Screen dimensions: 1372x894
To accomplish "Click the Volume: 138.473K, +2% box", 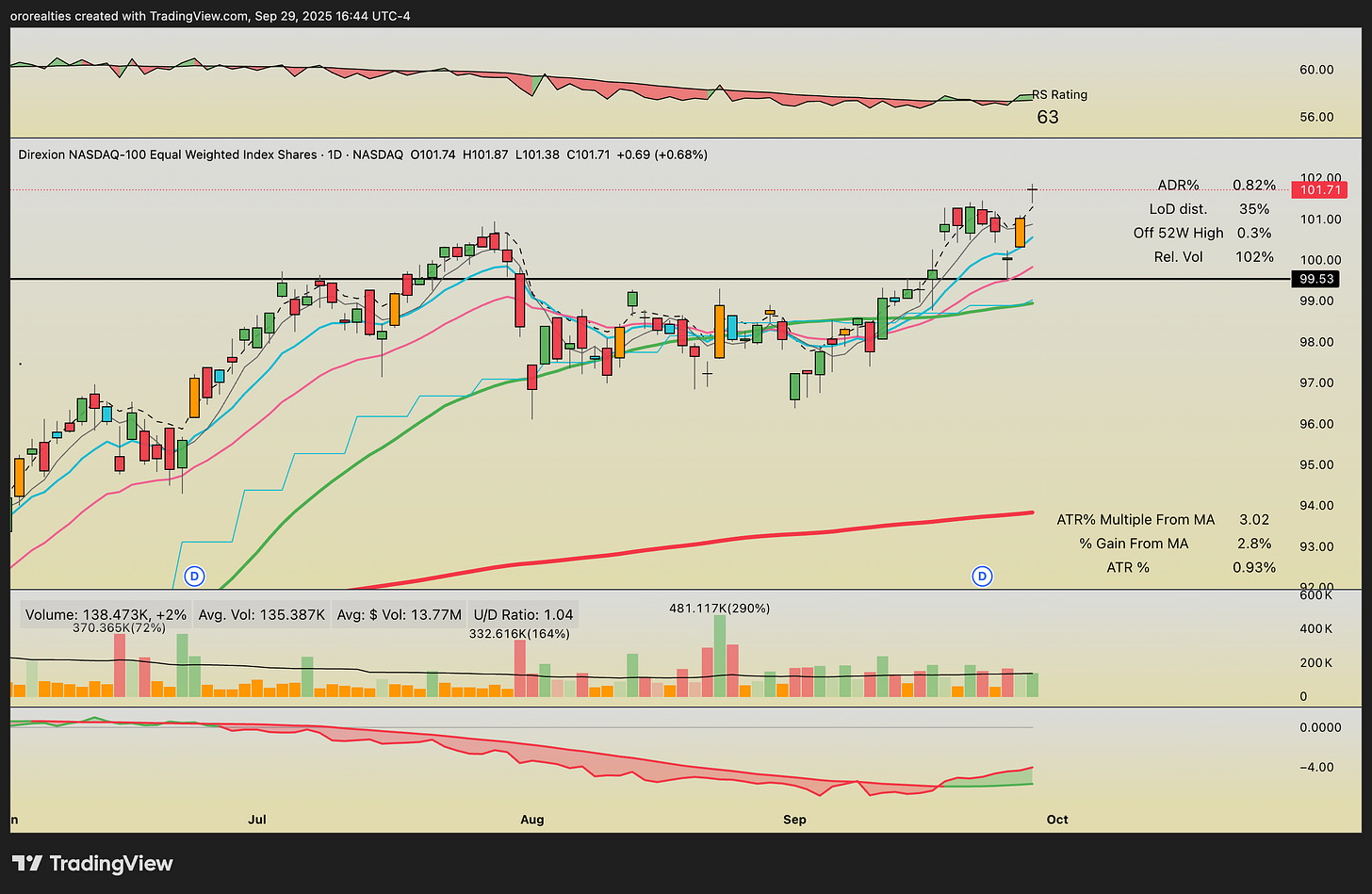I will click(106, 614).
